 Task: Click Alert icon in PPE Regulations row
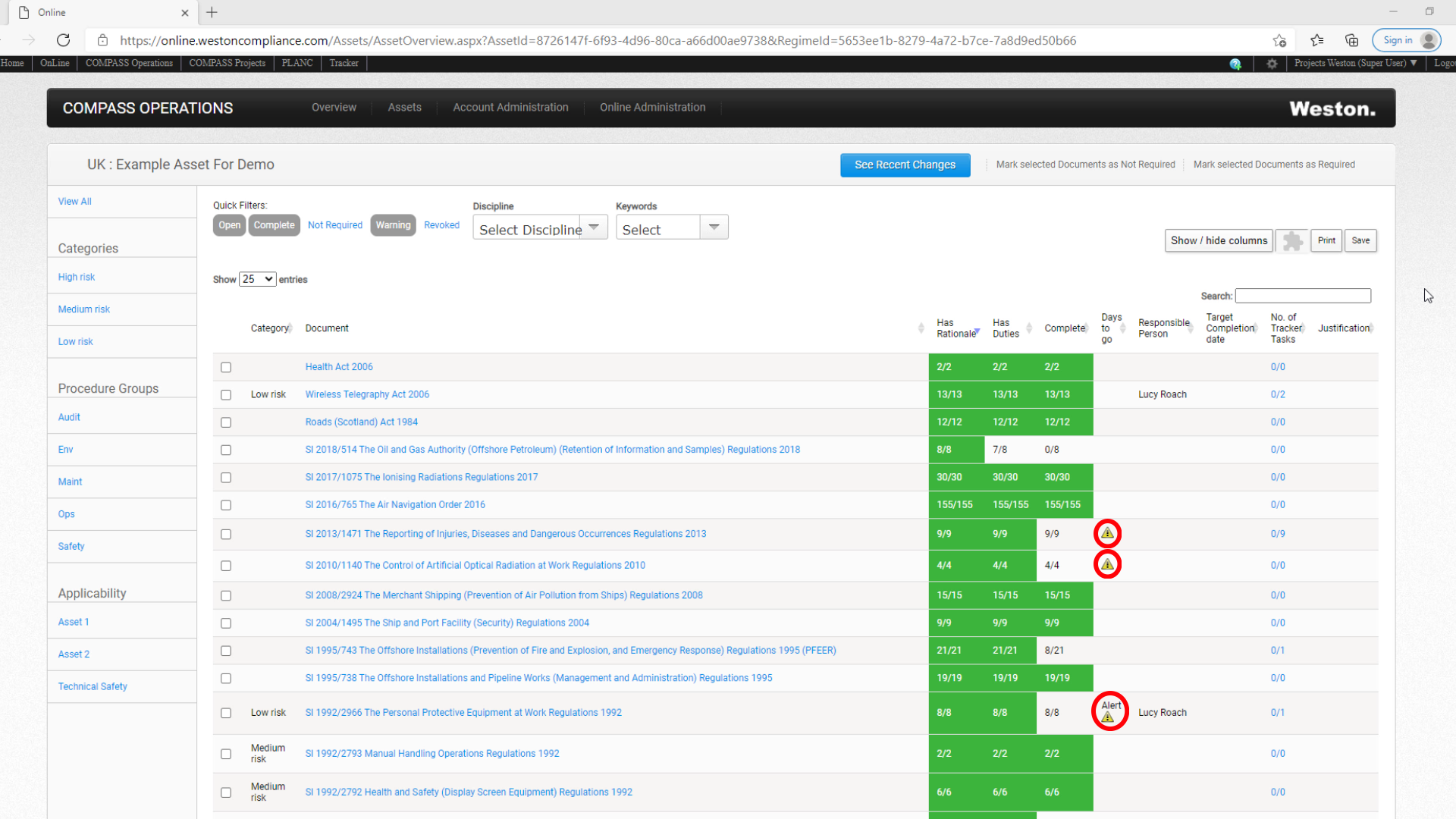pos(1109,717)
